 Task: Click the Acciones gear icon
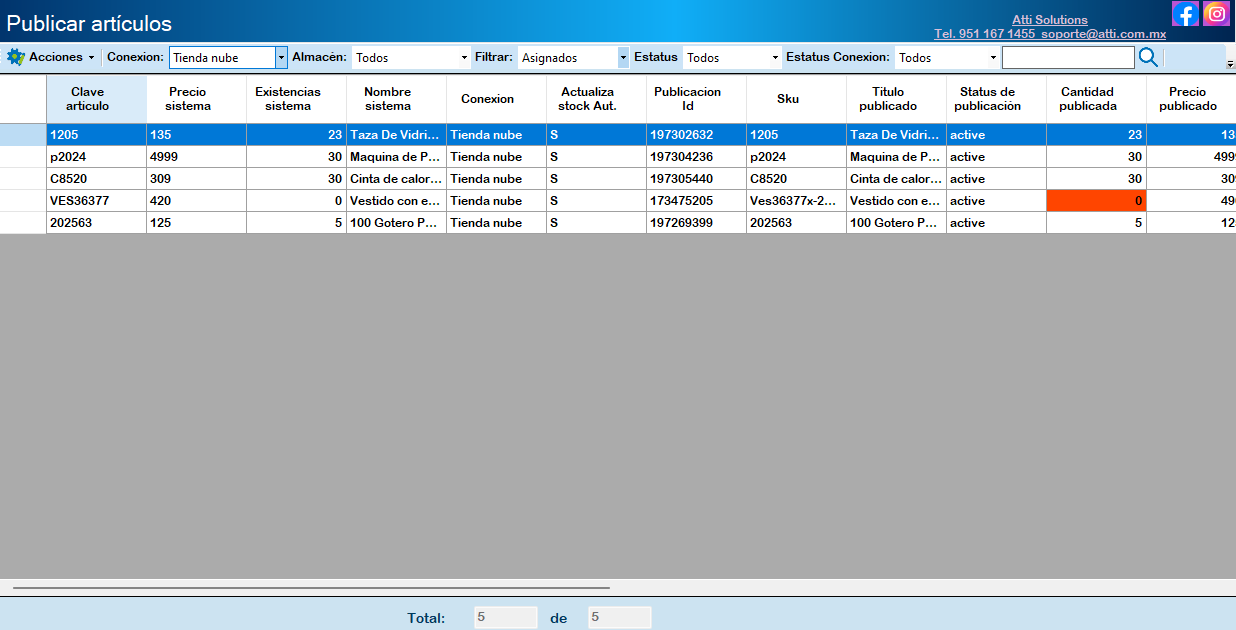pos(15,57)
